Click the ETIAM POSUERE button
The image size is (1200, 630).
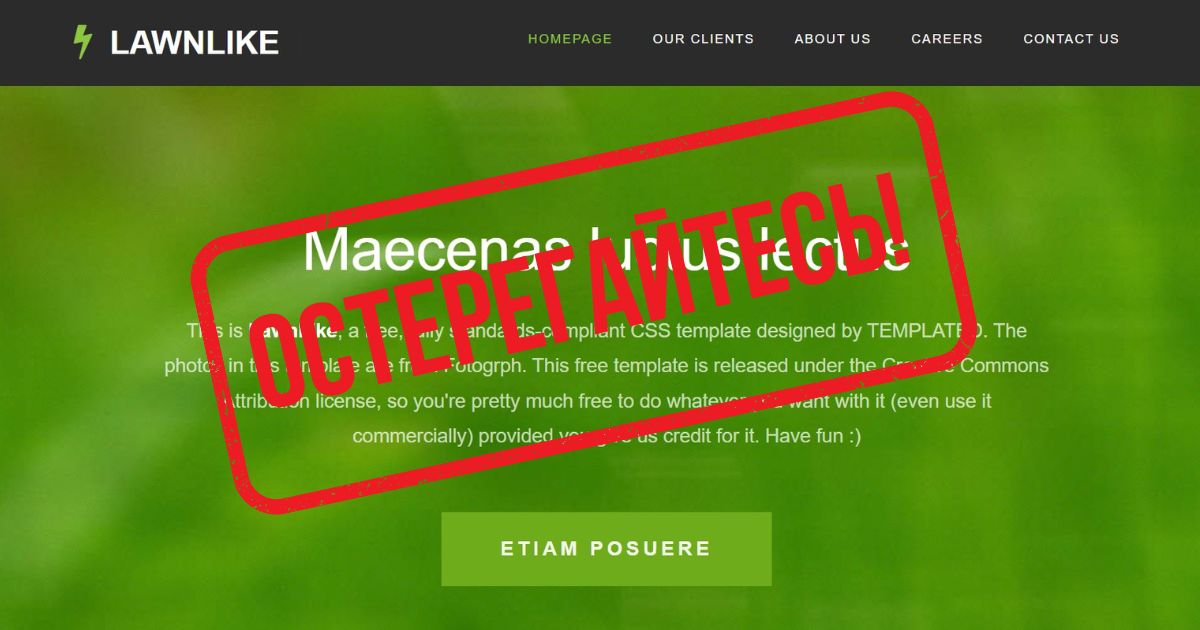coord(606,549)
